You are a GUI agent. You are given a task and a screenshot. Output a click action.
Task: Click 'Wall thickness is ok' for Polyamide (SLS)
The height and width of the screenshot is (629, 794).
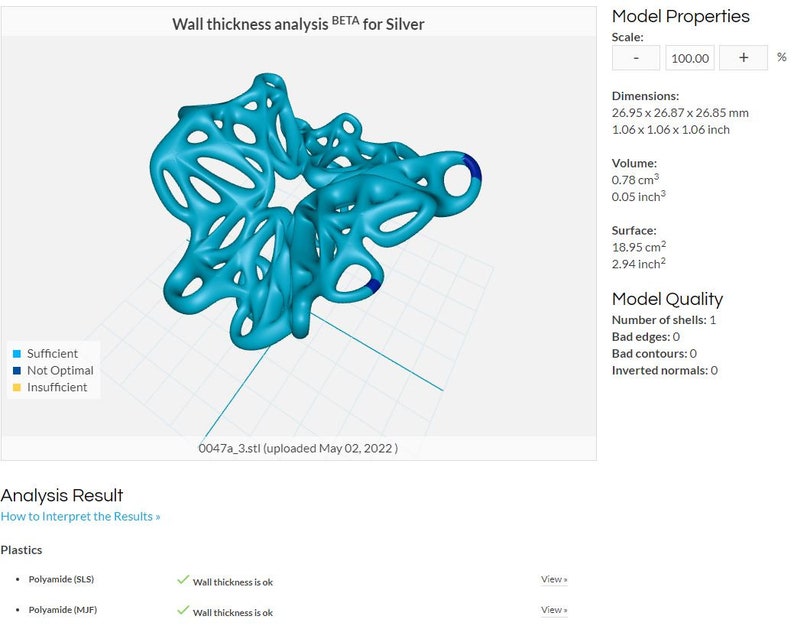coord(232,582)
